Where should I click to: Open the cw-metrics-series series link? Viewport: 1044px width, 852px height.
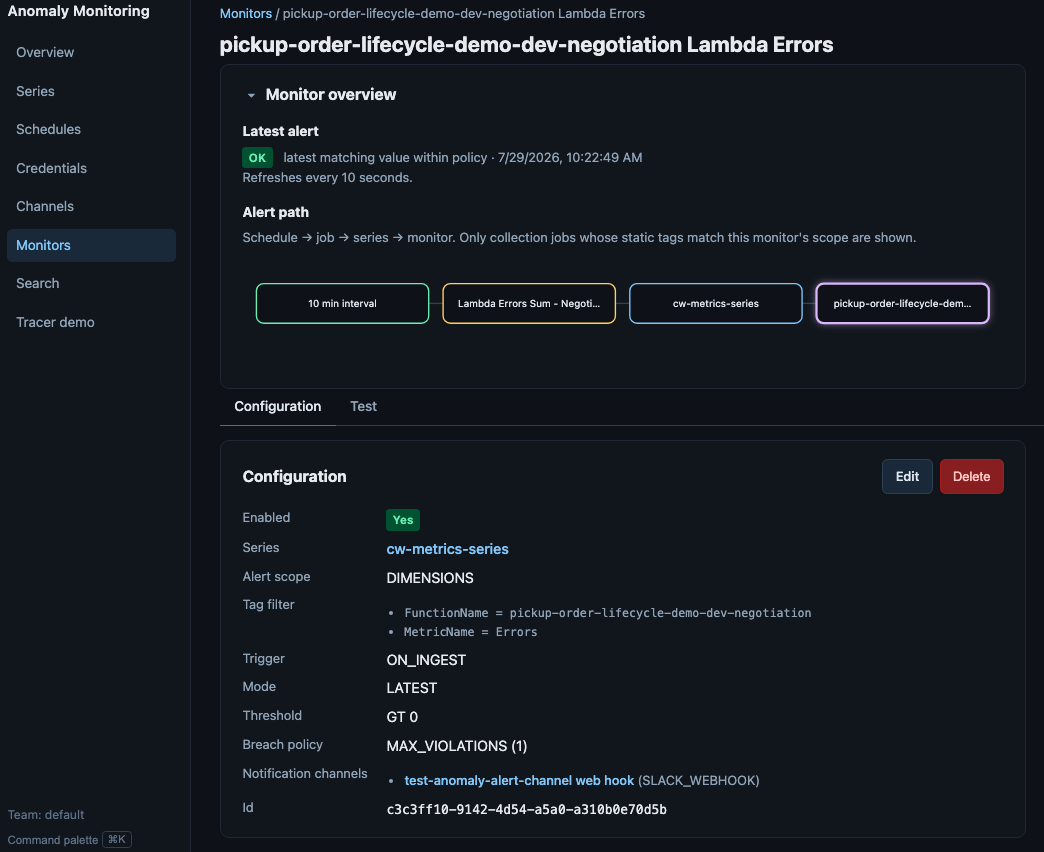tap(447, 549)
